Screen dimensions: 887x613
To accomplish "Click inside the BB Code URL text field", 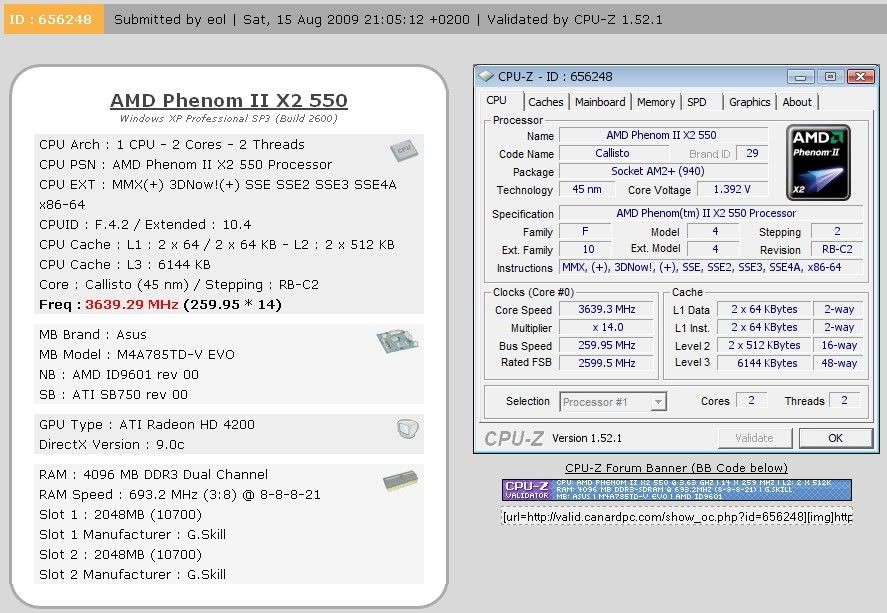I will [x=676, y=517].
